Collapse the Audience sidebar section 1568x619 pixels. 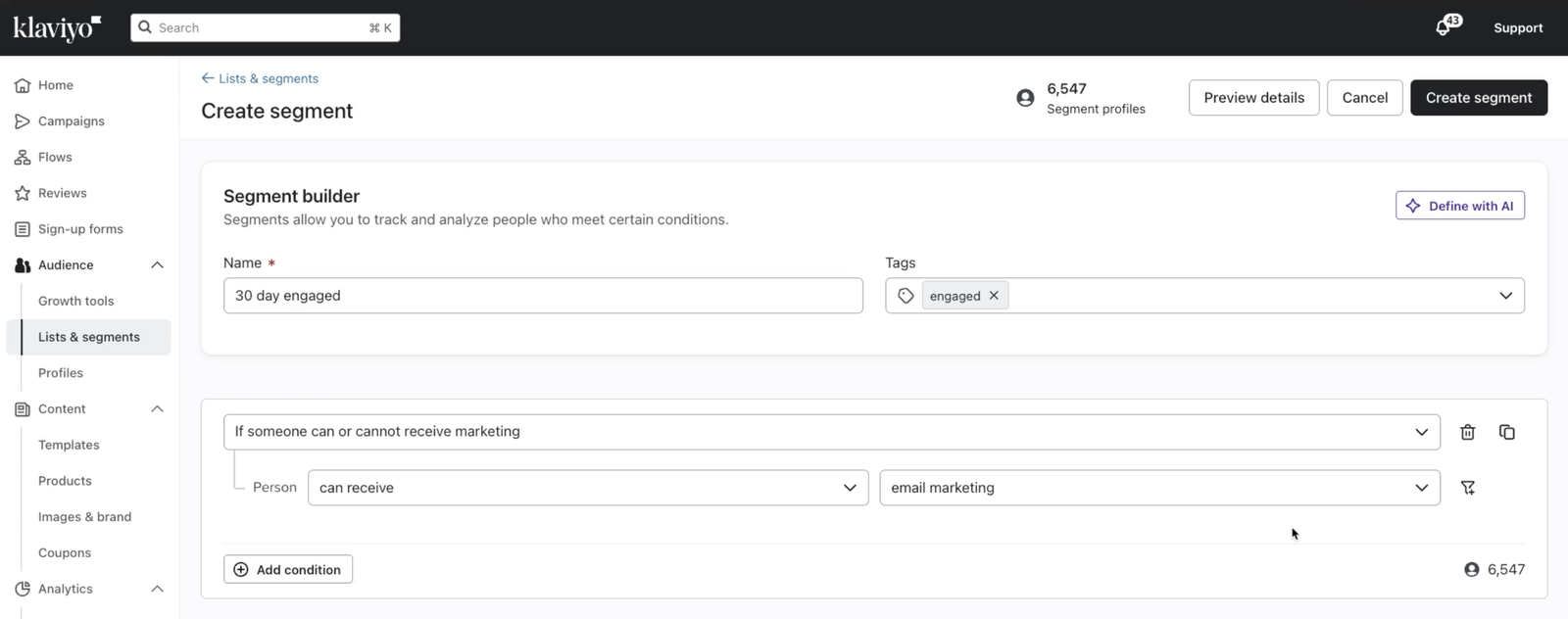[157, 265]
